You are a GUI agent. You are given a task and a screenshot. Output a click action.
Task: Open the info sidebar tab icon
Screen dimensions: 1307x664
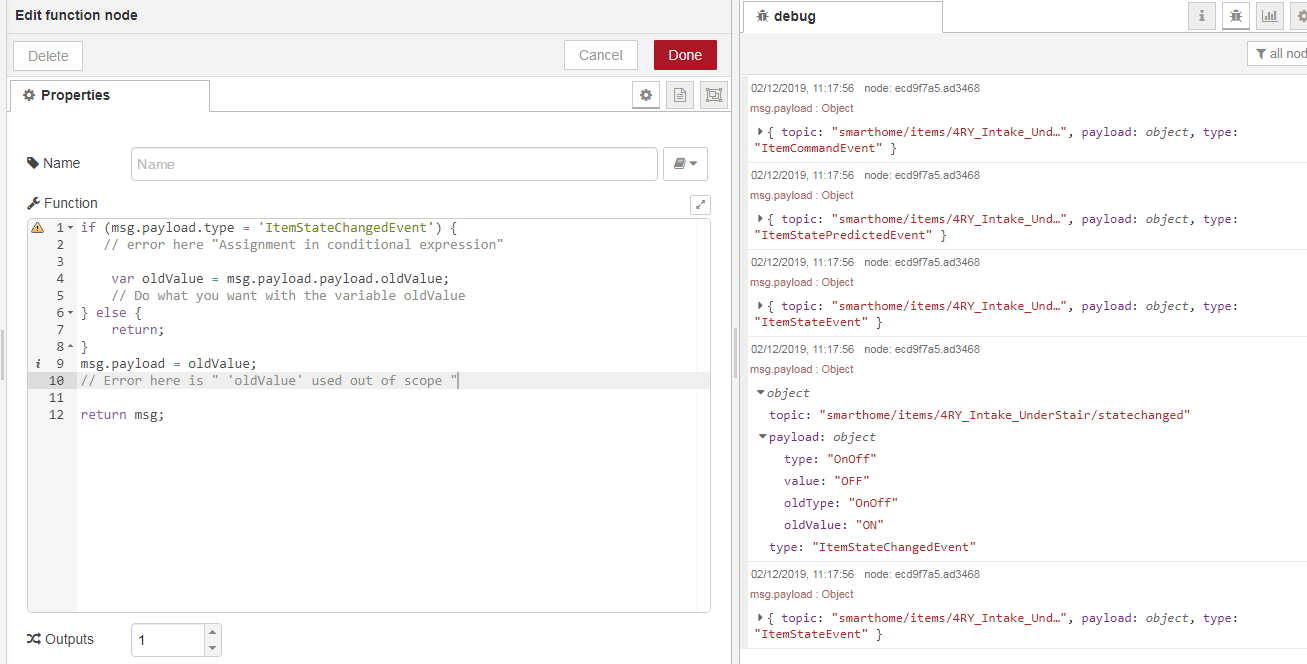(1202, 16)
